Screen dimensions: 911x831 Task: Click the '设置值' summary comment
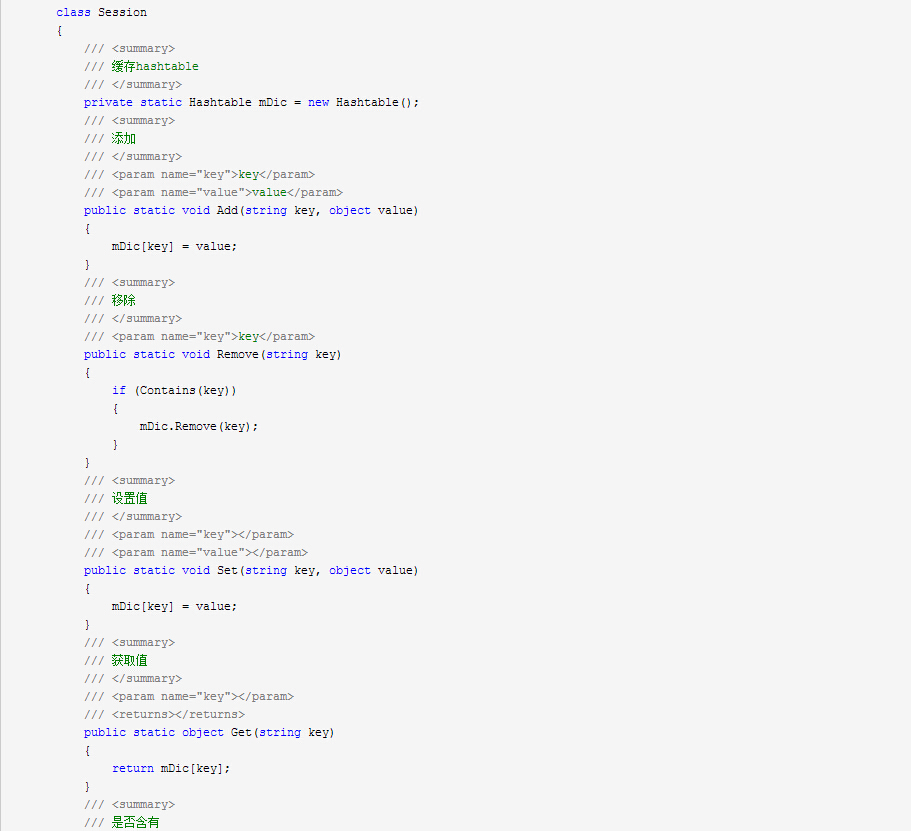pos(130,499)
